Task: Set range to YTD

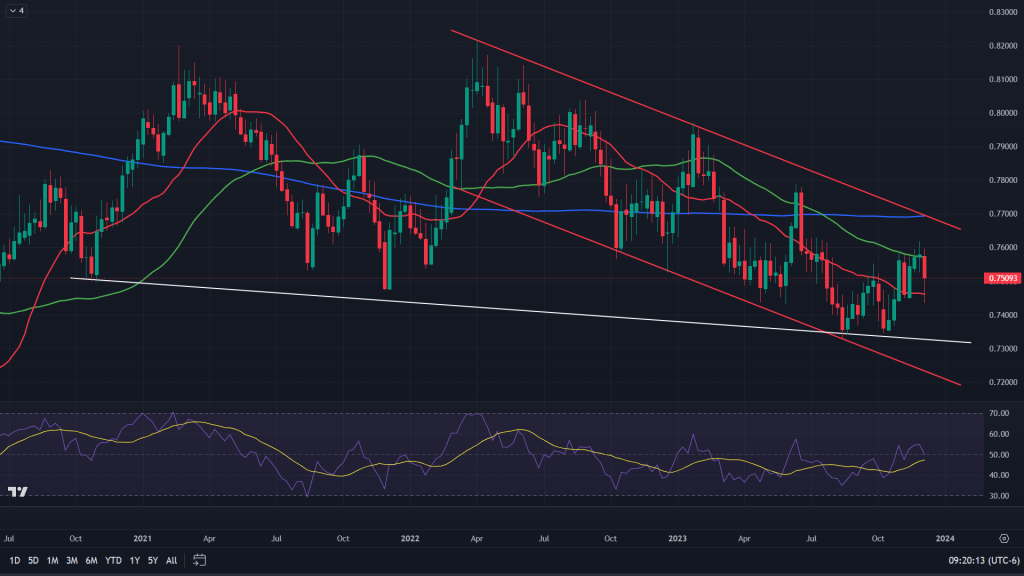Action: pos(112,560)
